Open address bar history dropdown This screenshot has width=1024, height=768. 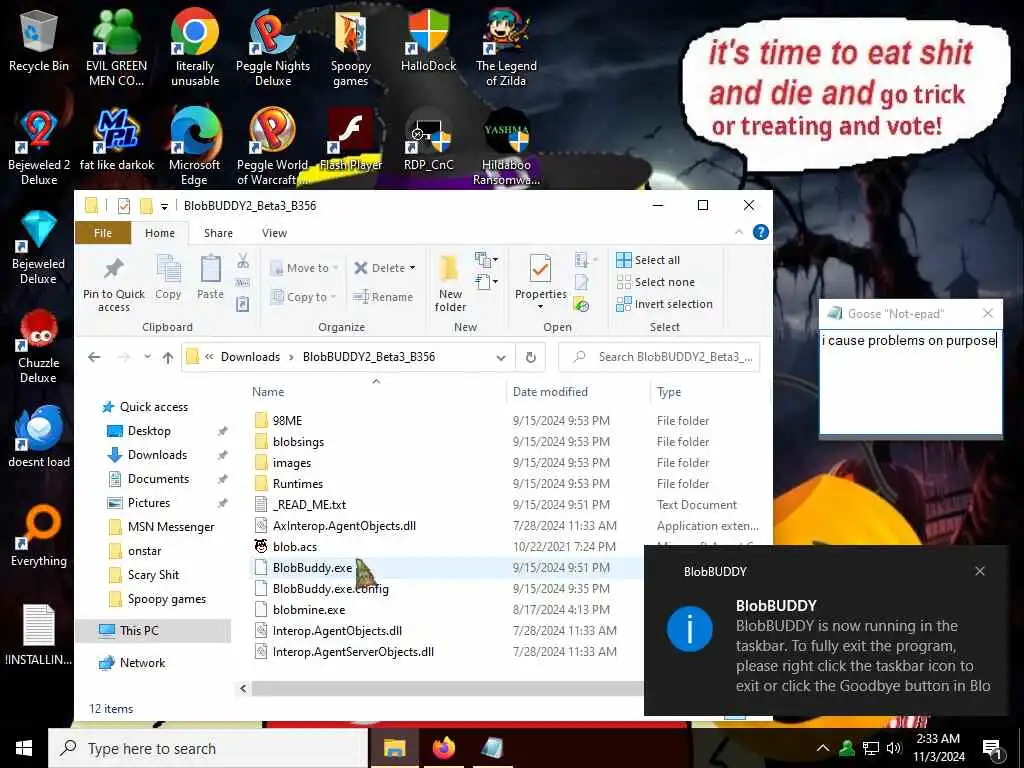pos(501,357)
